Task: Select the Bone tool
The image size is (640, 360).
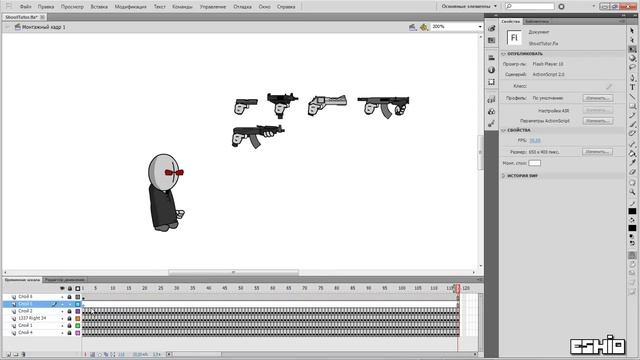Action: tap(632, 144)
